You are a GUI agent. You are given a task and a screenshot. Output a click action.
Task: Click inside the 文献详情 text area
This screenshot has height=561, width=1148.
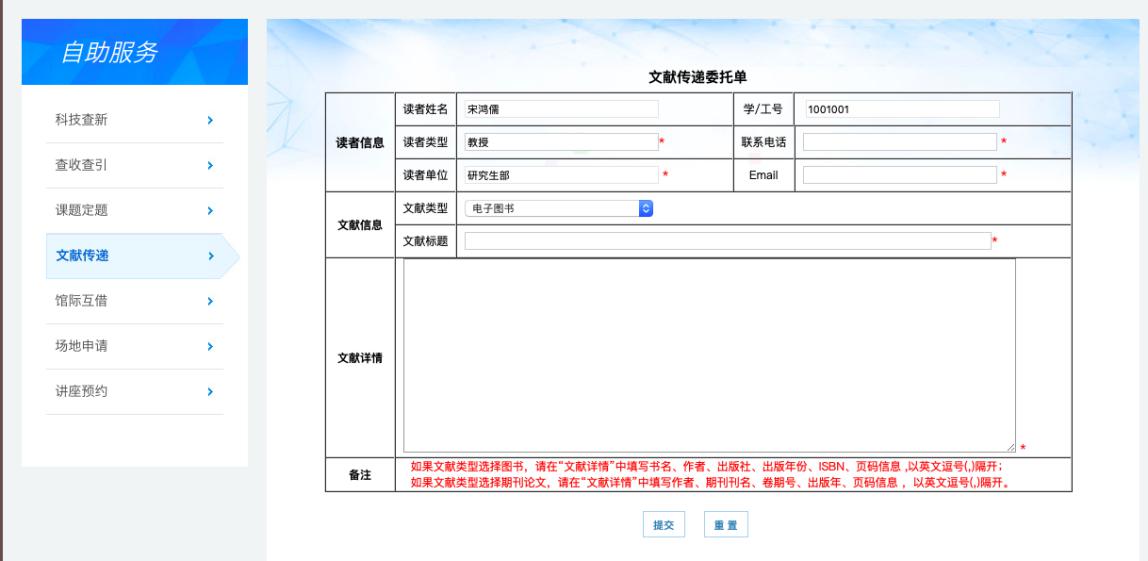pyautogui.click(x=709, y=356)
